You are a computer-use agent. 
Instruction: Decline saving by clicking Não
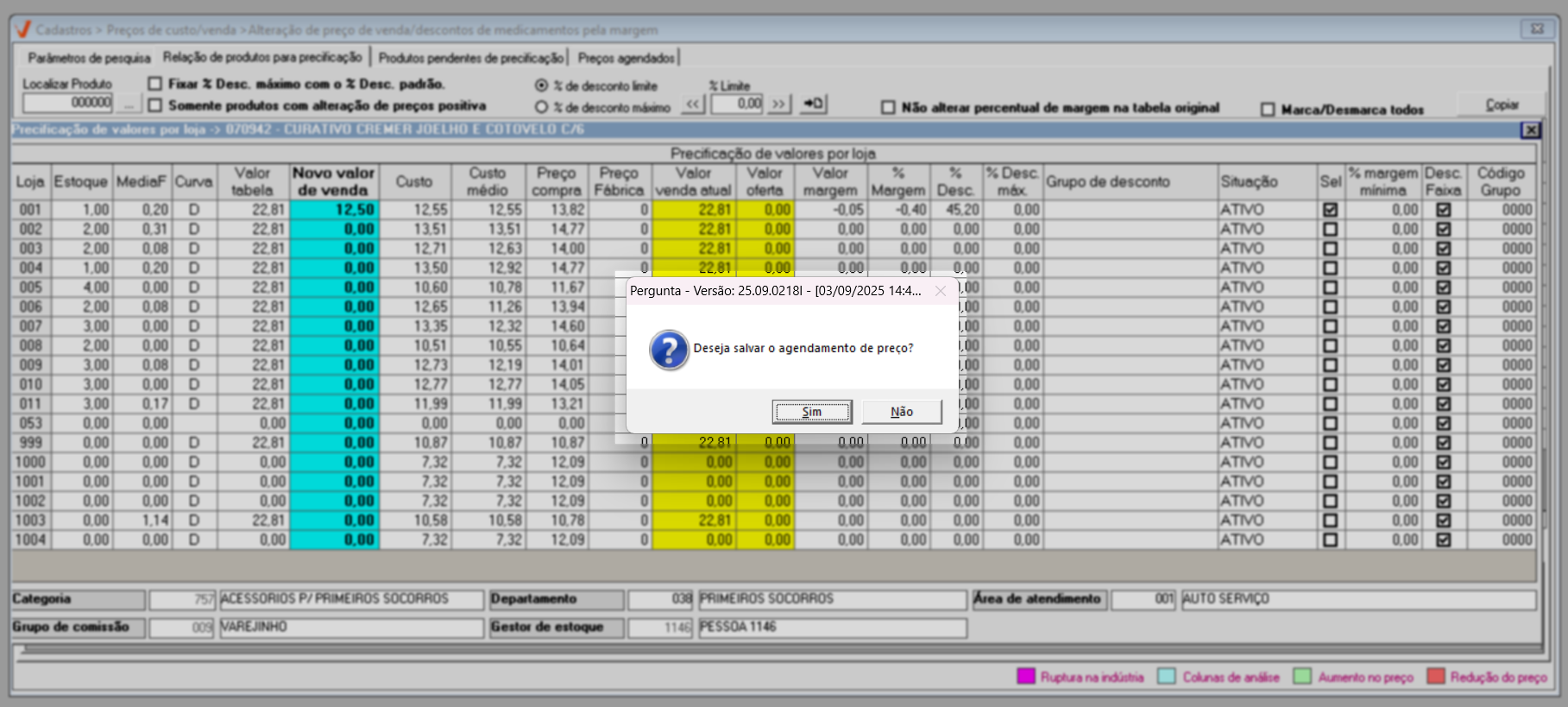(901, 412)
